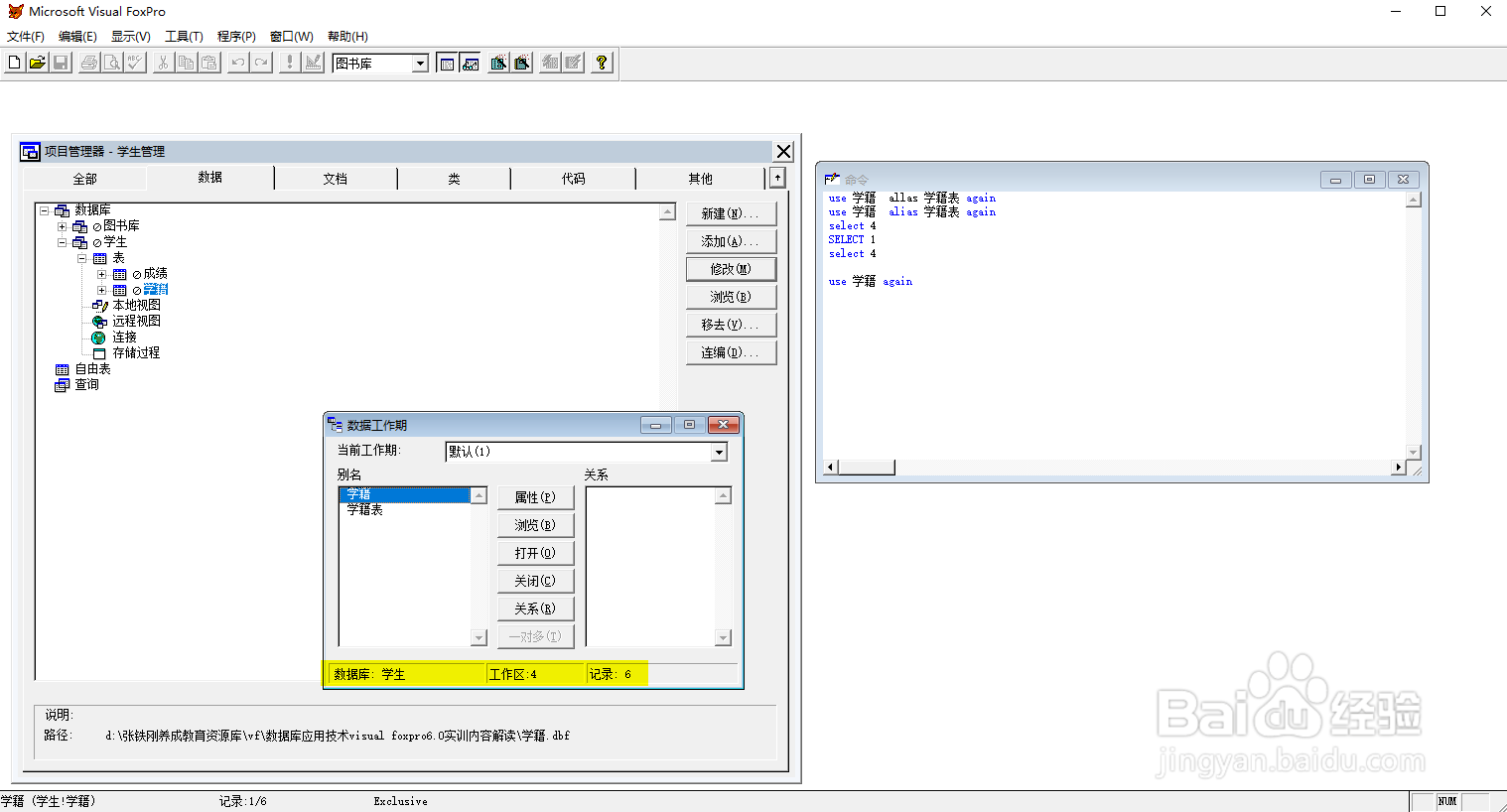Click the 新建(N)... button
This screenshot has height=812, width=1507.
click(731, 213)
